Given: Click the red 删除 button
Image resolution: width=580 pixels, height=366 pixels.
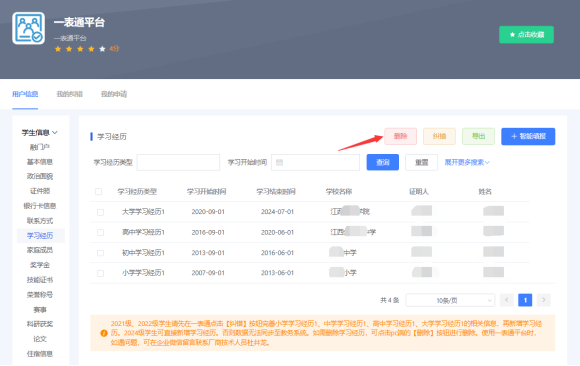Looking at the screenshot, I should click(401, 136).
